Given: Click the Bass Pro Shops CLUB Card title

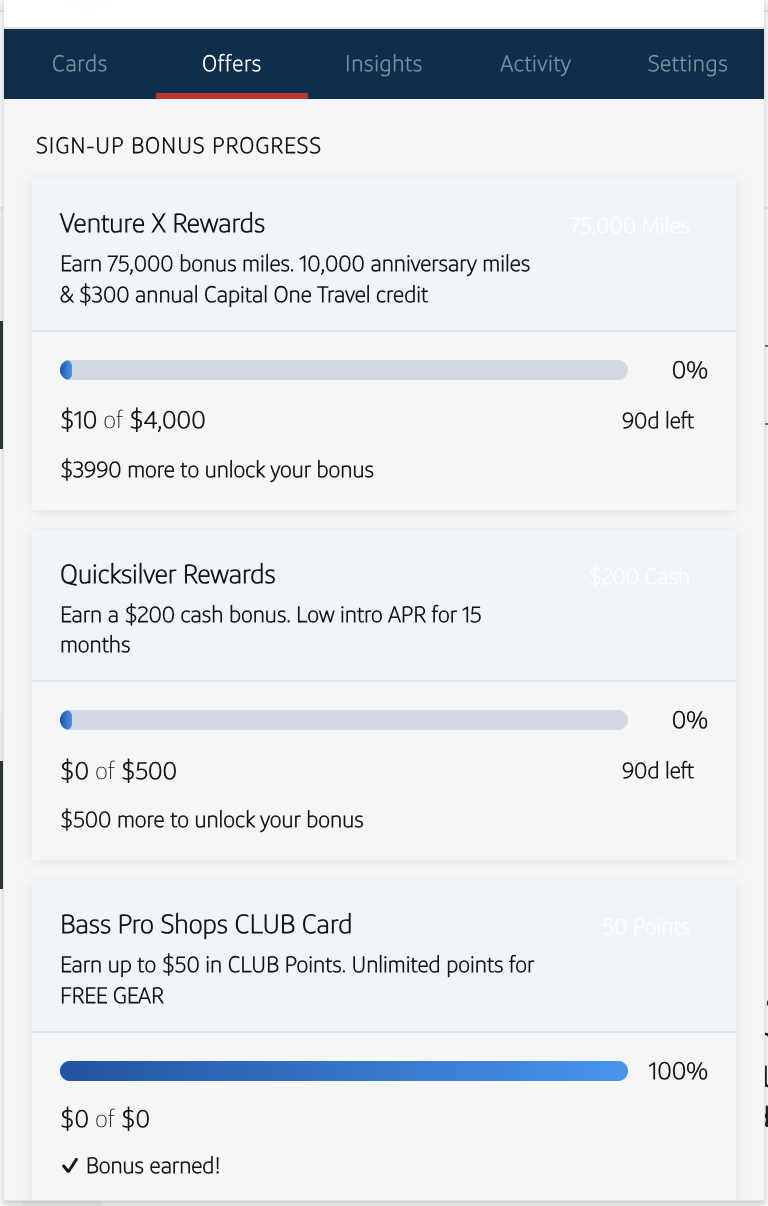Looking at the screenshot, I should click(206, 925).
